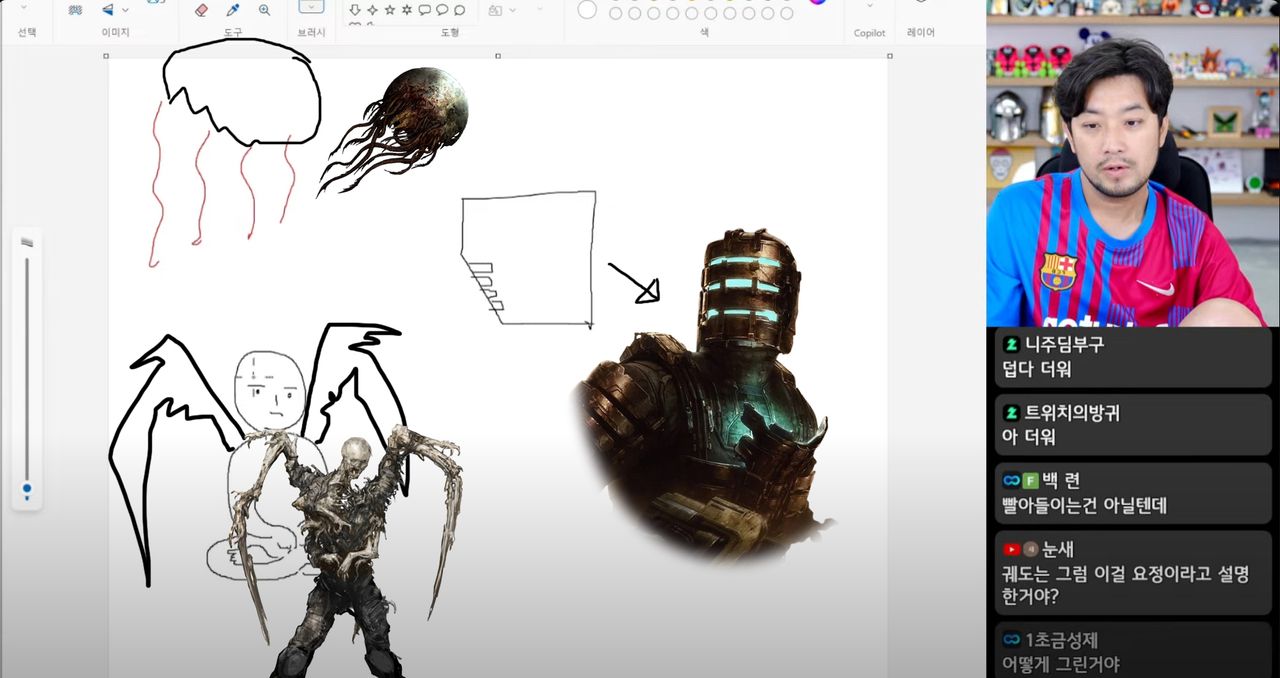Viewport: 1280px width, 678px height.
Task: Click the 색 group label
Action: click(704, 32)
